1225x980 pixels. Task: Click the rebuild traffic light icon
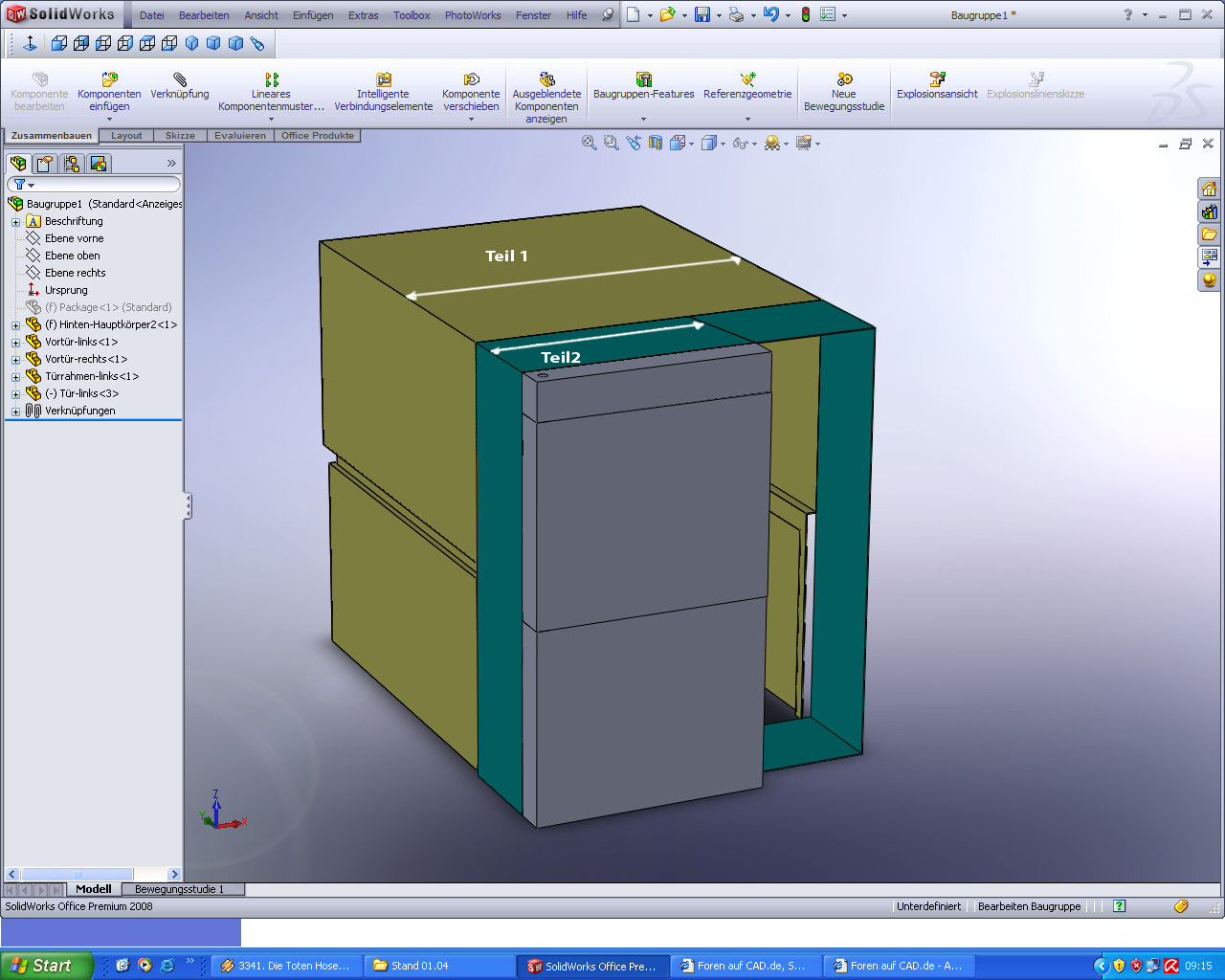click(x=806, y=14)
